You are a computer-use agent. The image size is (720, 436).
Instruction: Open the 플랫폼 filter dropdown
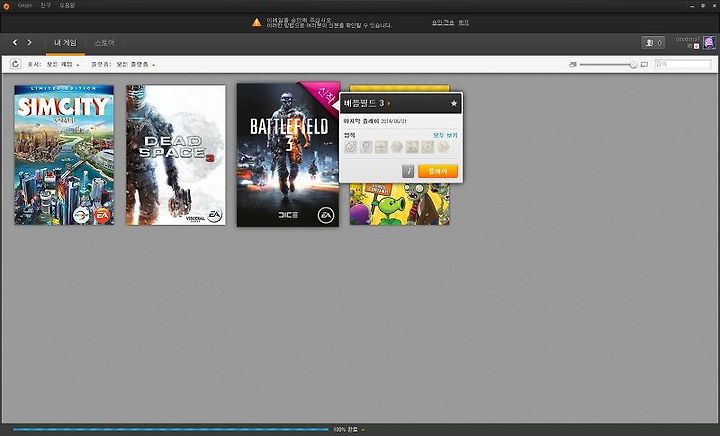[123, 65]
